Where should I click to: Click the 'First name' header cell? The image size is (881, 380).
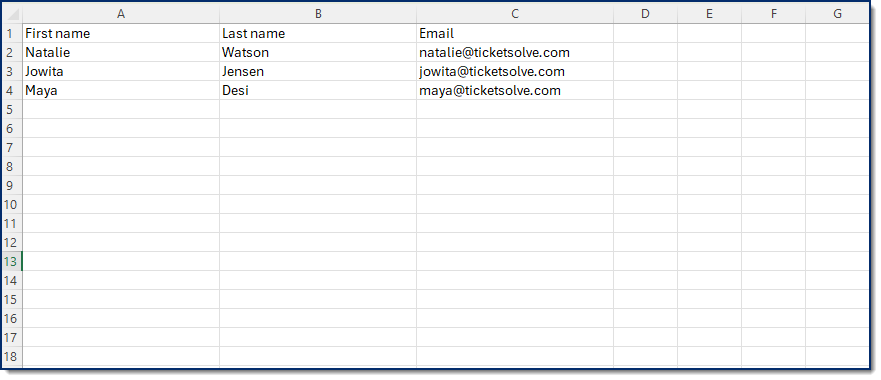coord(121,33)
